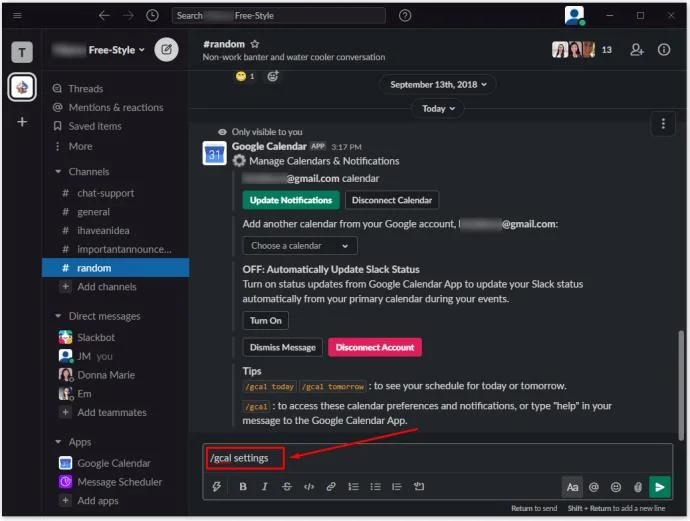690x521 pixels.
Task: Click Update Notifications button
Action: point(291,200)
